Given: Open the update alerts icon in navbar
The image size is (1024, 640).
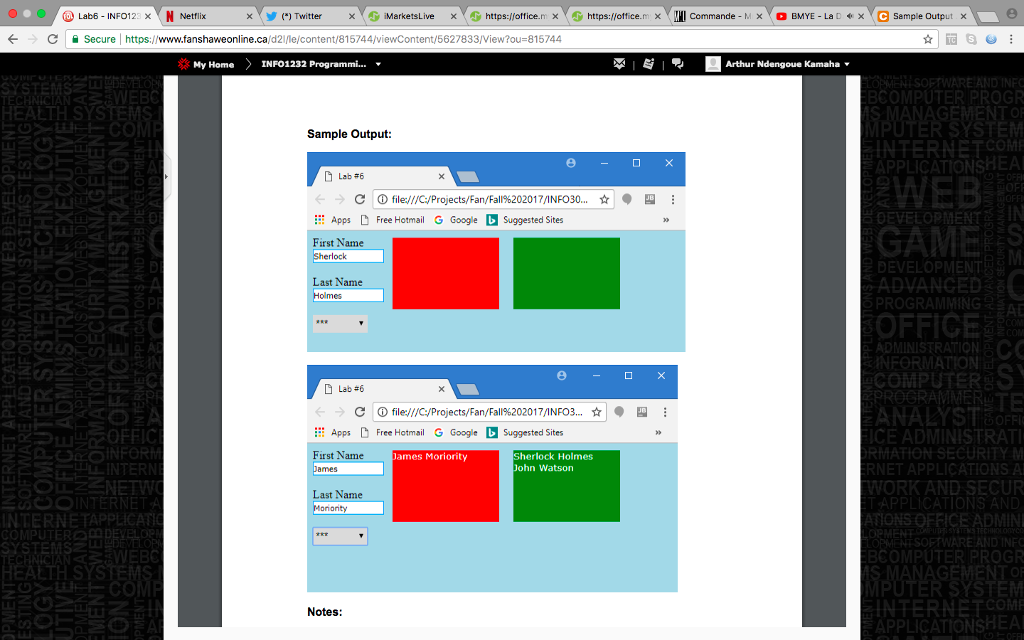Looking at the screenshot, I should tap(648, 64).
